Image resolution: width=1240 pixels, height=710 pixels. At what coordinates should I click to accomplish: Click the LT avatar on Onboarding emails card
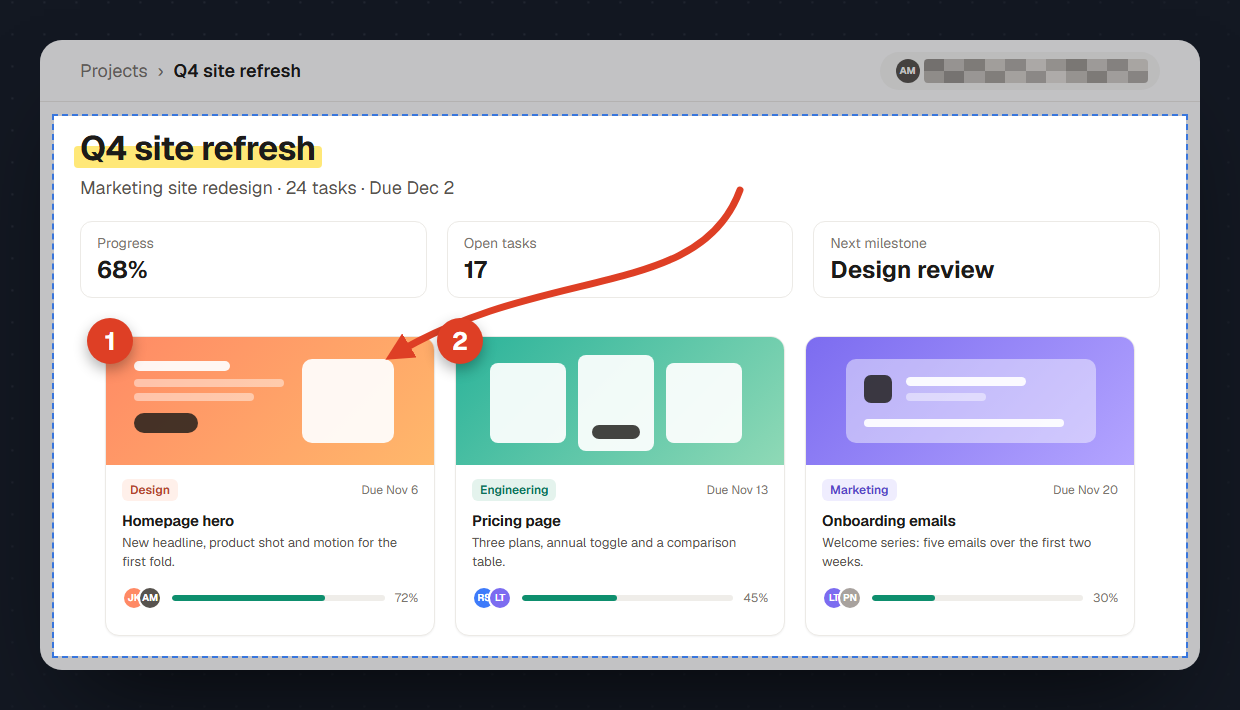pyautogui.click(x=832, y=598)
